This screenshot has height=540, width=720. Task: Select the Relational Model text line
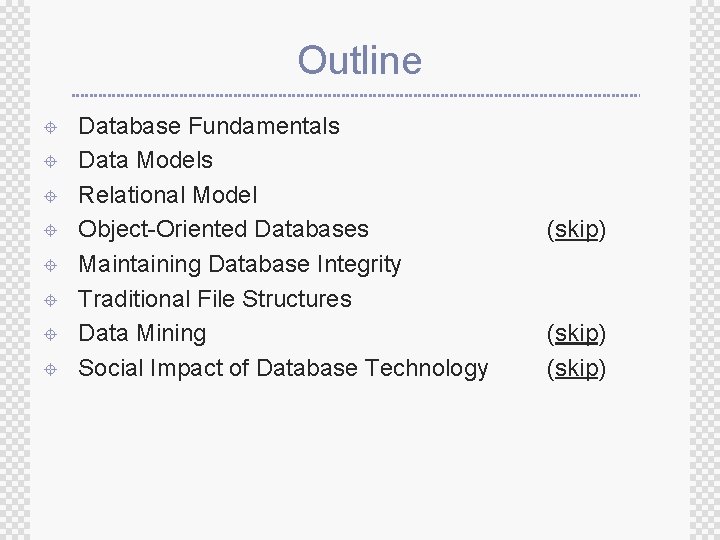click(x=167, y=195)
